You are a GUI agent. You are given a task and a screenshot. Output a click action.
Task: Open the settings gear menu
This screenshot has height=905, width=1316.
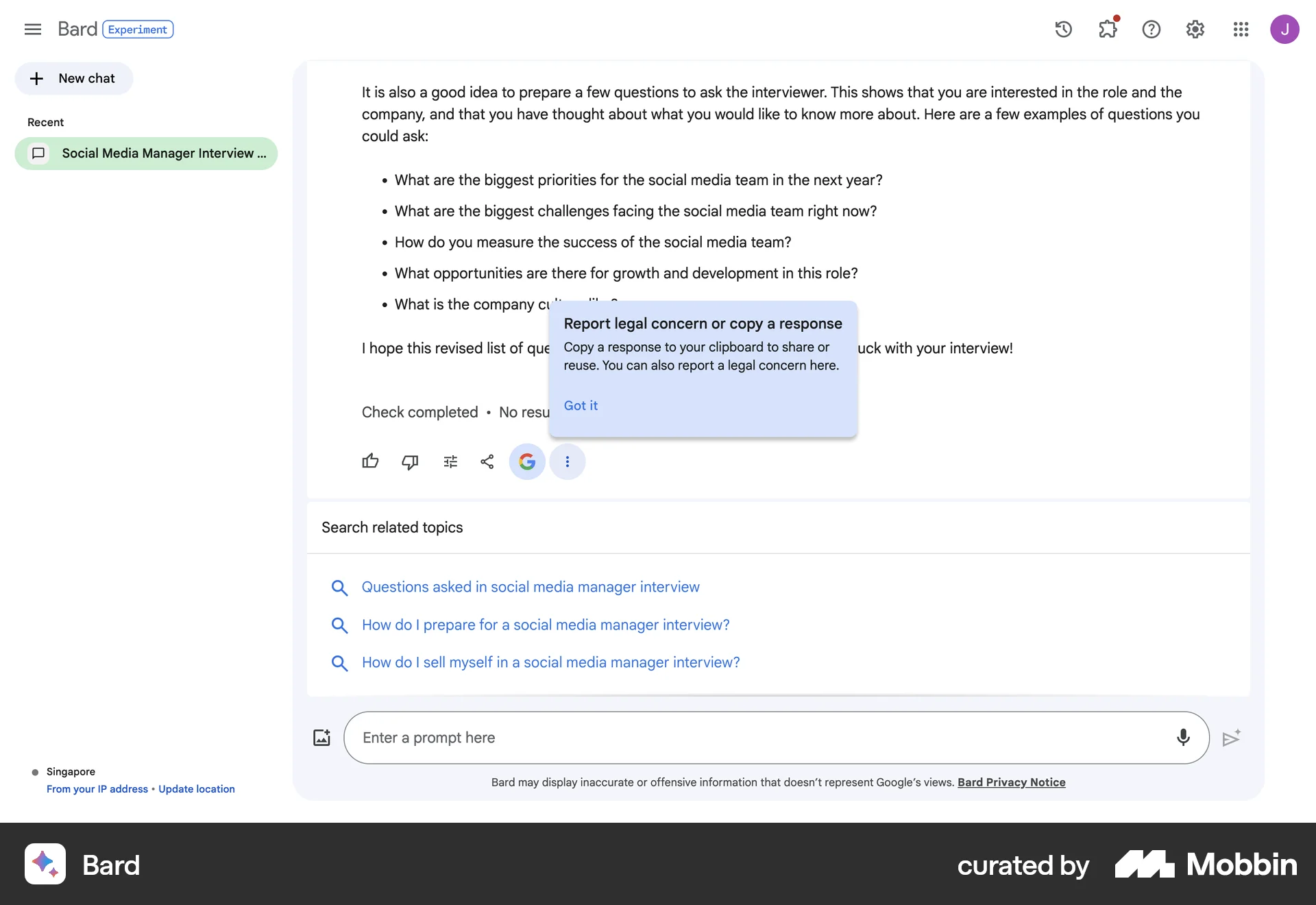(1195, 29)
